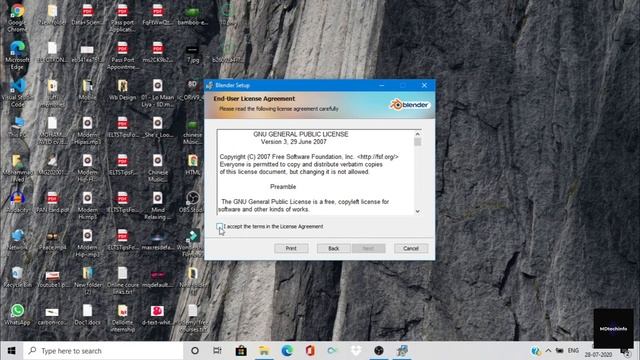Select the d-text-whit image file

(158, 314)
